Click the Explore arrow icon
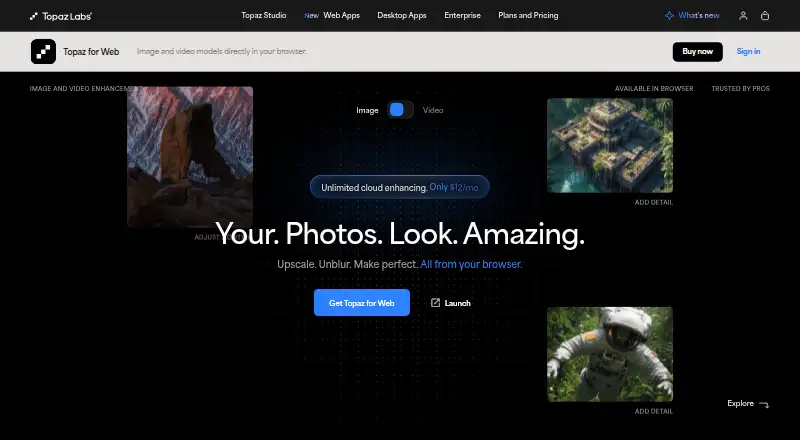This screenshot has height=440, width=800. (764, 404)
